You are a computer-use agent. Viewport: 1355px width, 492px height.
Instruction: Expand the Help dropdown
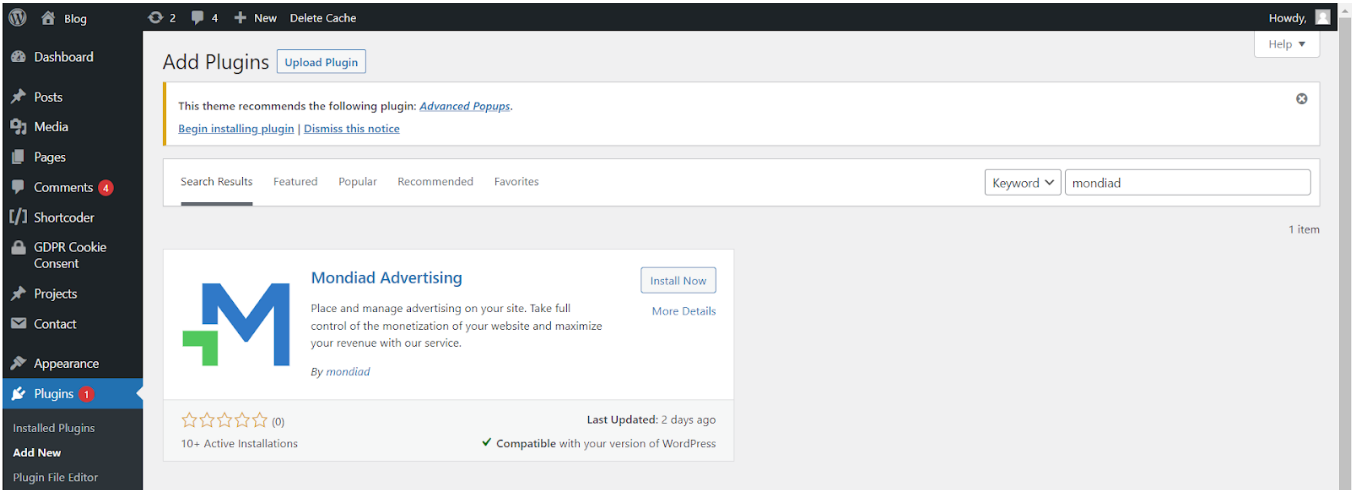tap(1286, 44)
